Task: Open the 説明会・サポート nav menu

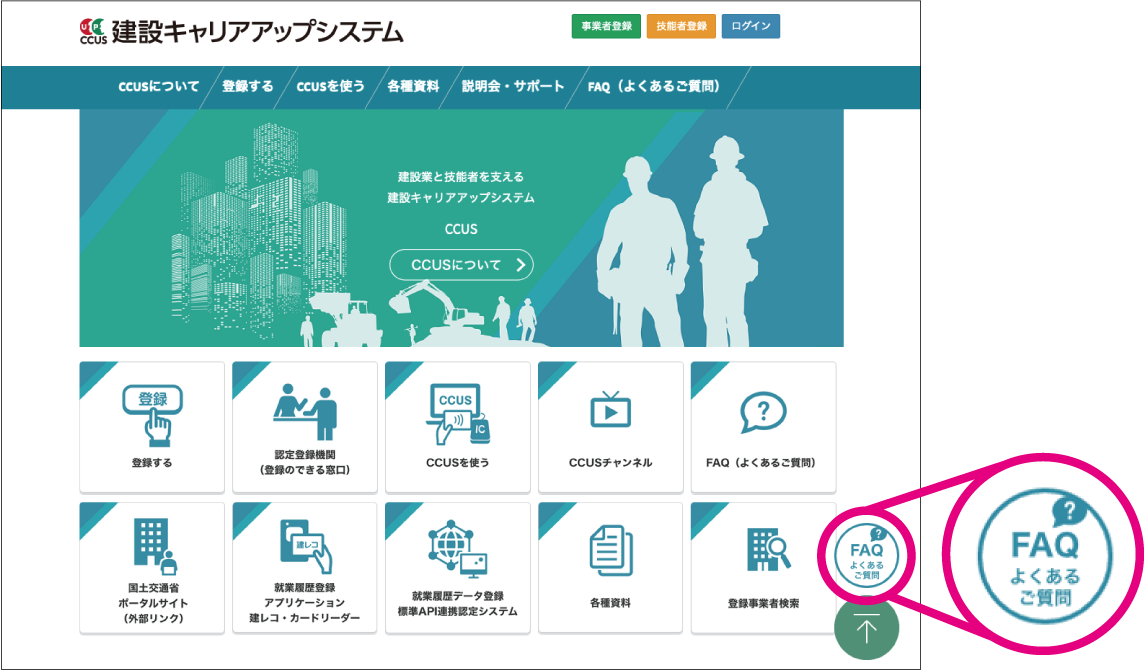Action: [x=513, y=86]
